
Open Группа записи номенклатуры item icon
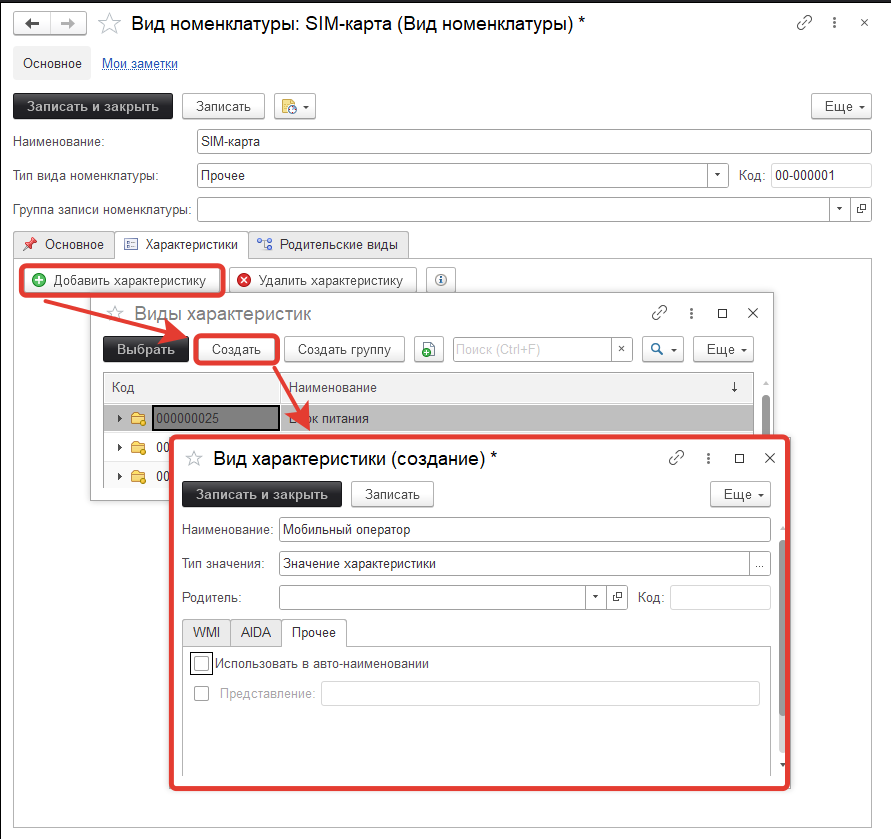point(861,209)
